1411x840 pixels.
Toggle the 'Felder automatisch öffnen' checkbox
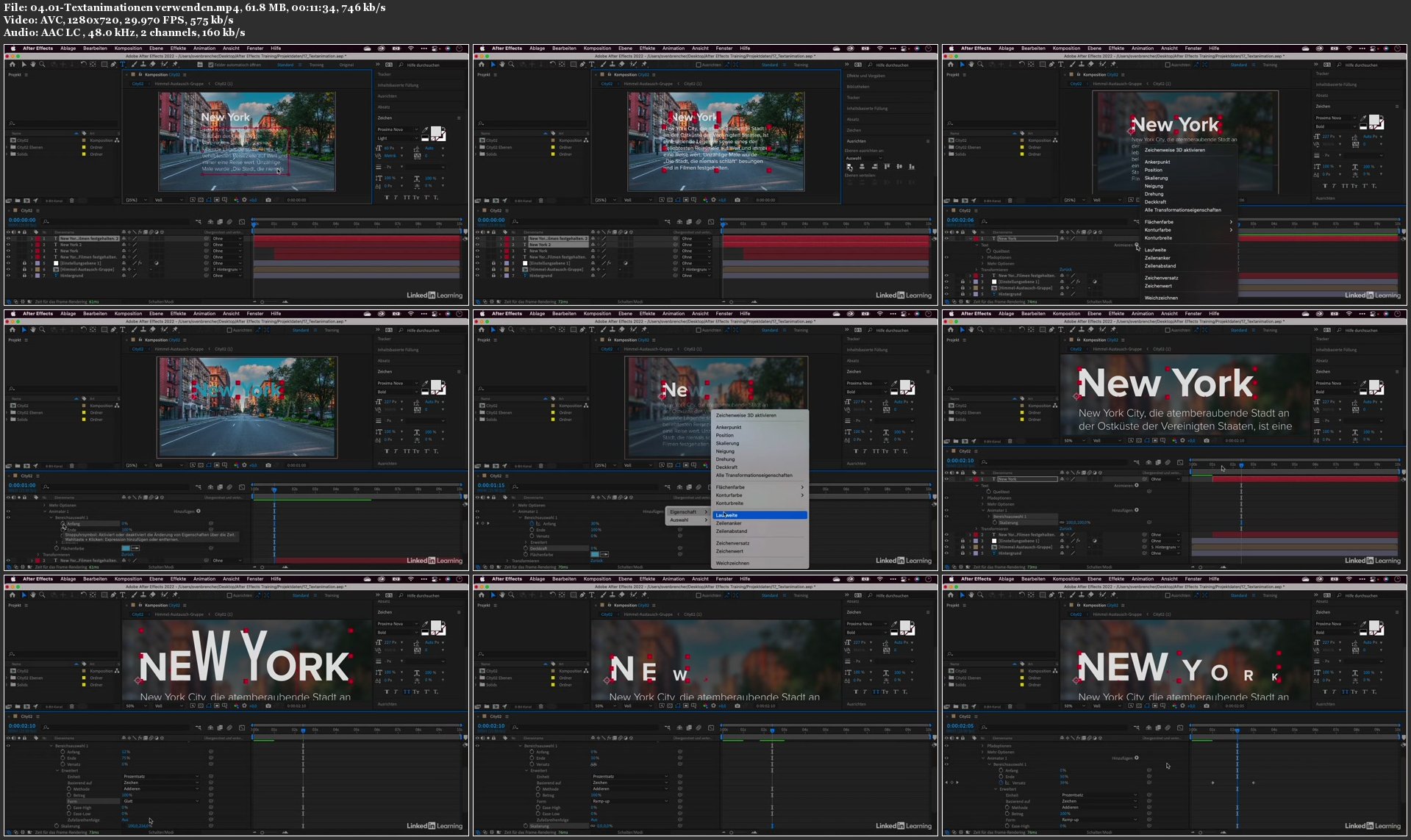coord(211,65)
